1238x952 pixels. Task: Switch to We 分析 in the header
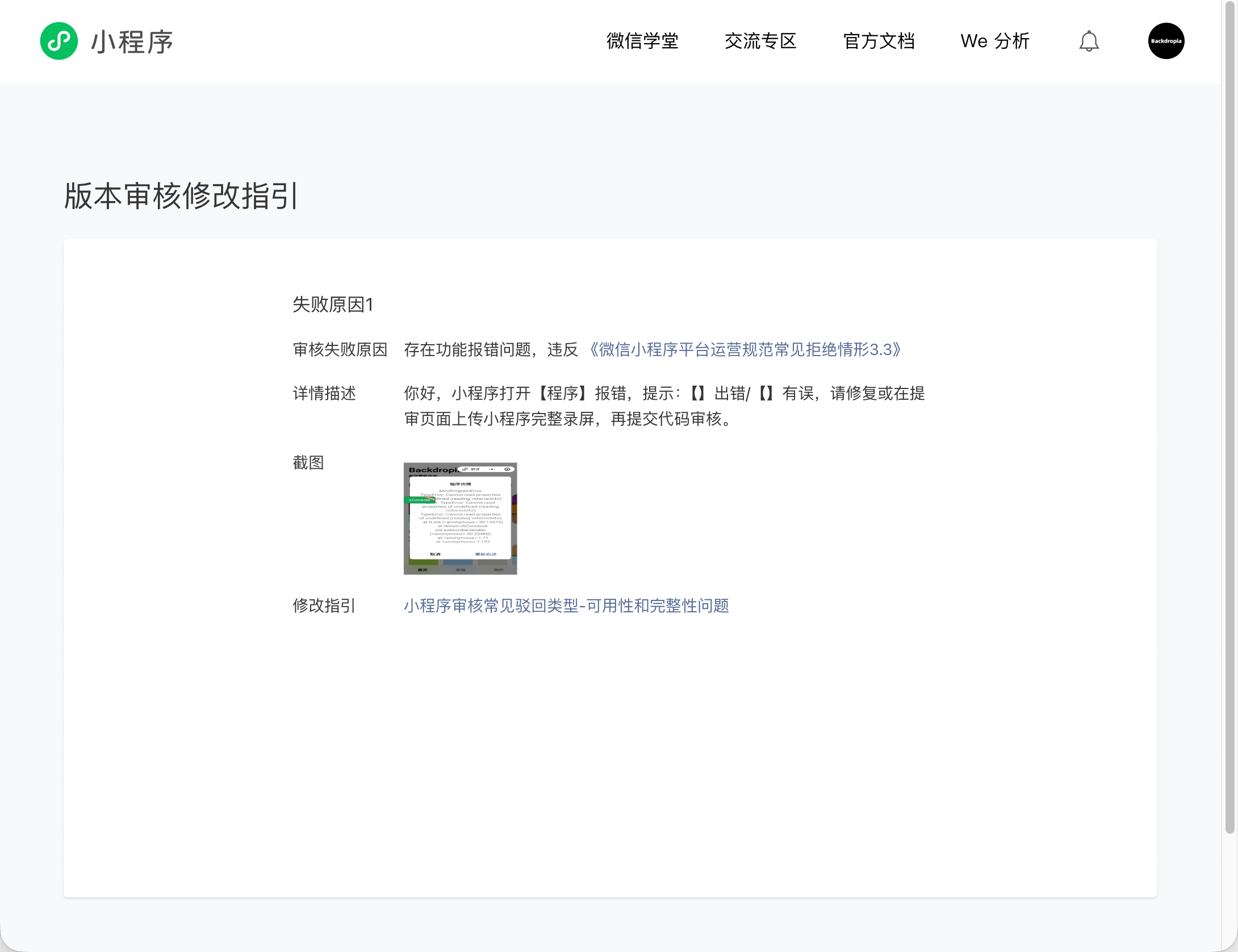[x=995, y=41]
